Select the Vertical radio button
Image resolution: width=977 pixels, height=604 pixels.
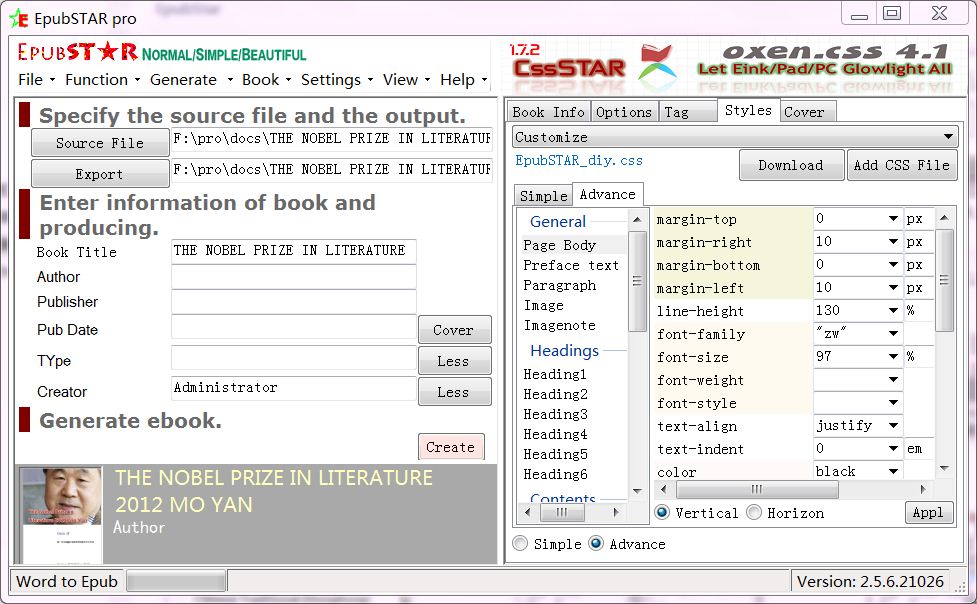point(662,512)
